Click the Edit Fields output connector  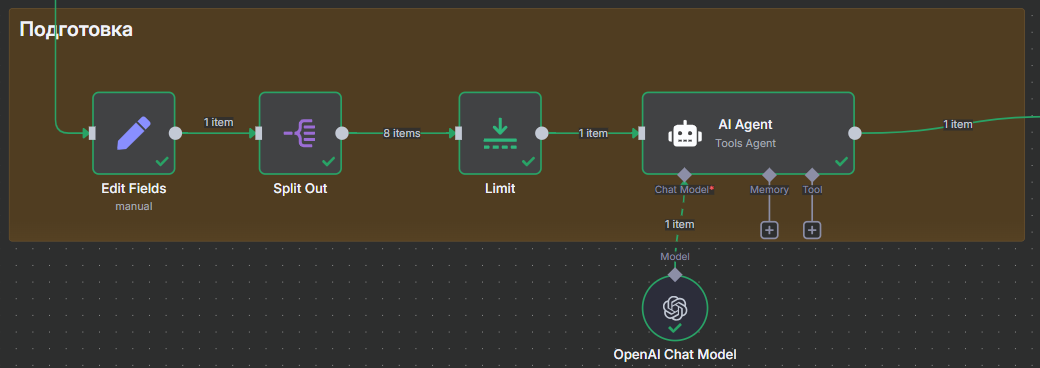(x=175, y=133)
